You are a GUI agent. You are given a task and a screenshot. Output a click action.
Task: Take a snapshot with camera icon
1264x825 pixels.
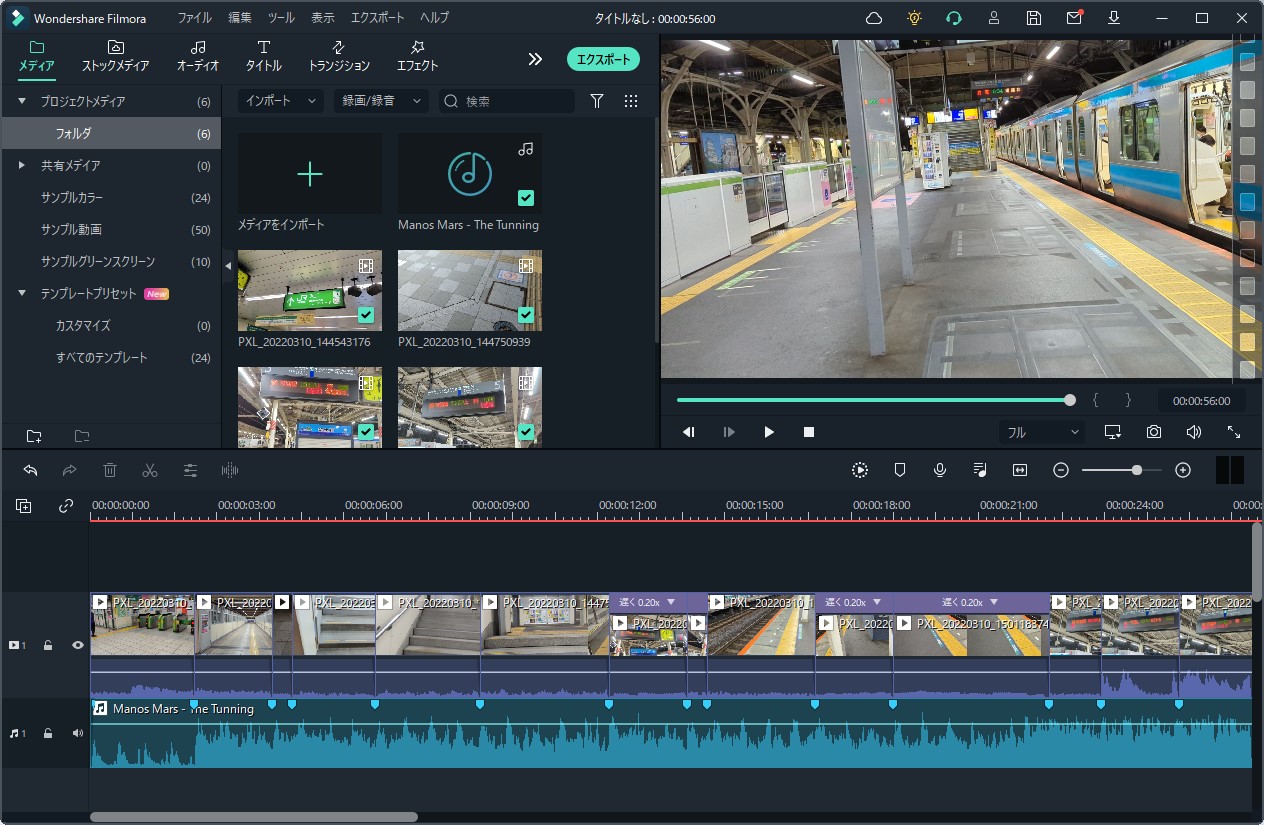pos(1154,432)
